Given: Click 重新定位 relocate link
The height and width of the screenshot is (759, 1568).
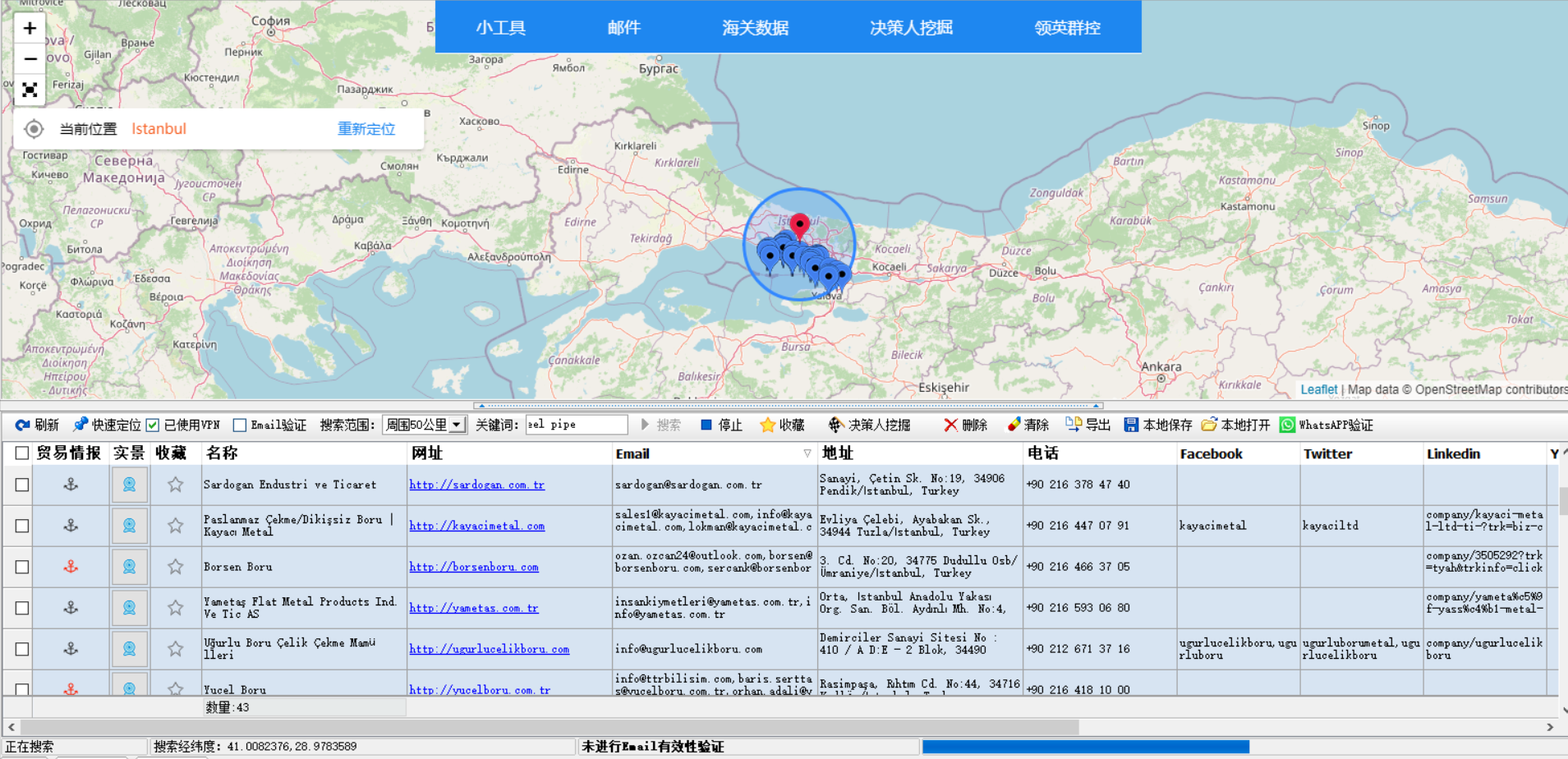Looking at the screenshot, I should tap(366, 129).
